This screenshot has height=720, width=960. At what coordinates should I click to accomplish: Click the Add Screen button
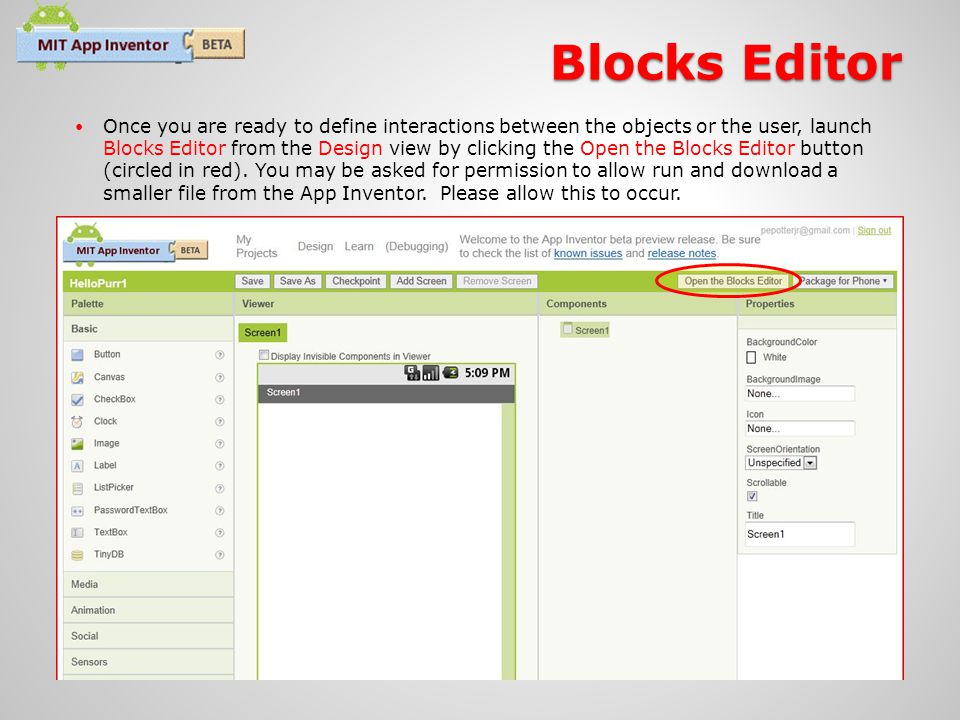click(x=421, y=281)
